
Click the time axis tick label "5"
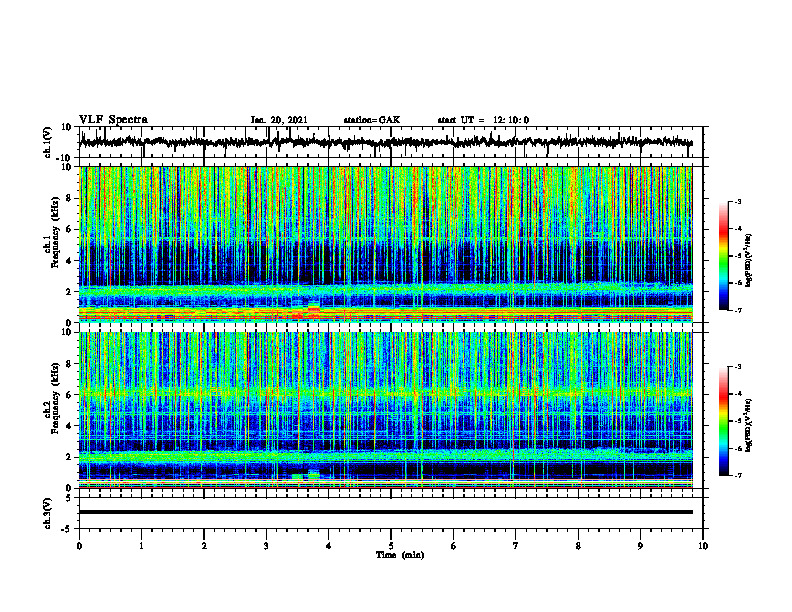[x=391, y=546]
